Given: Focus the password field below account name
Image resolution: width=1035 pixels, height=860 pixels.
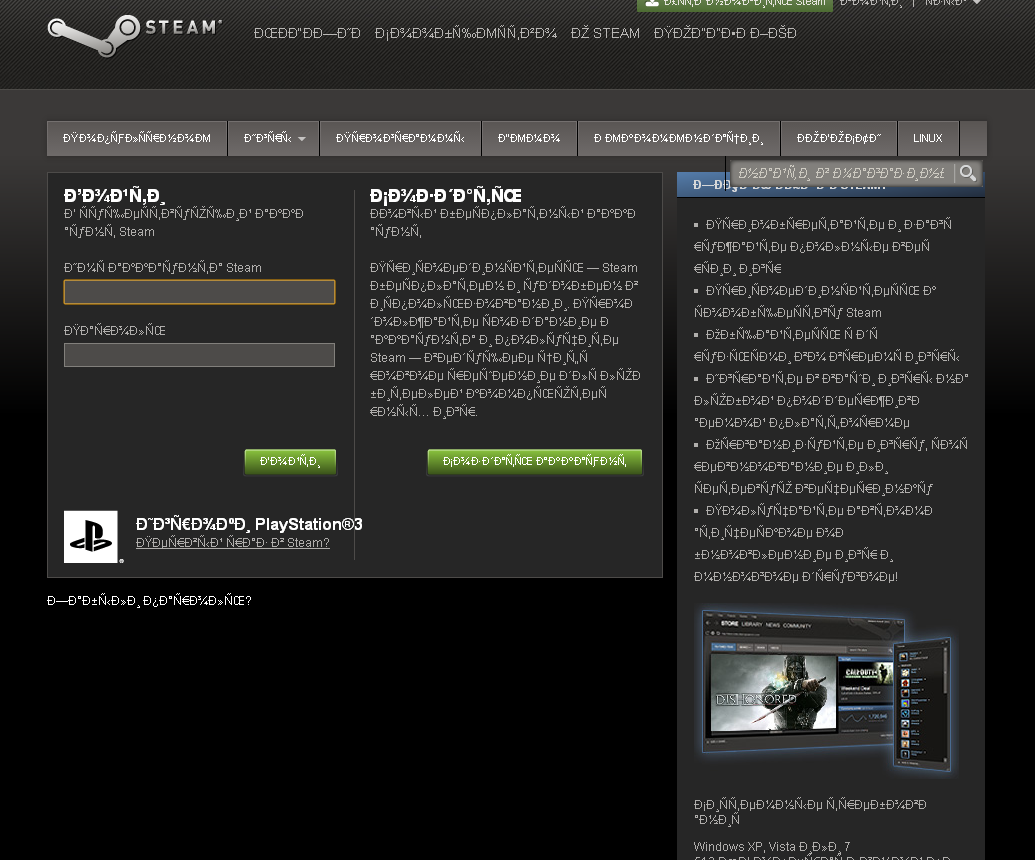Looking at the screenshot, I should tap(199, 354).
